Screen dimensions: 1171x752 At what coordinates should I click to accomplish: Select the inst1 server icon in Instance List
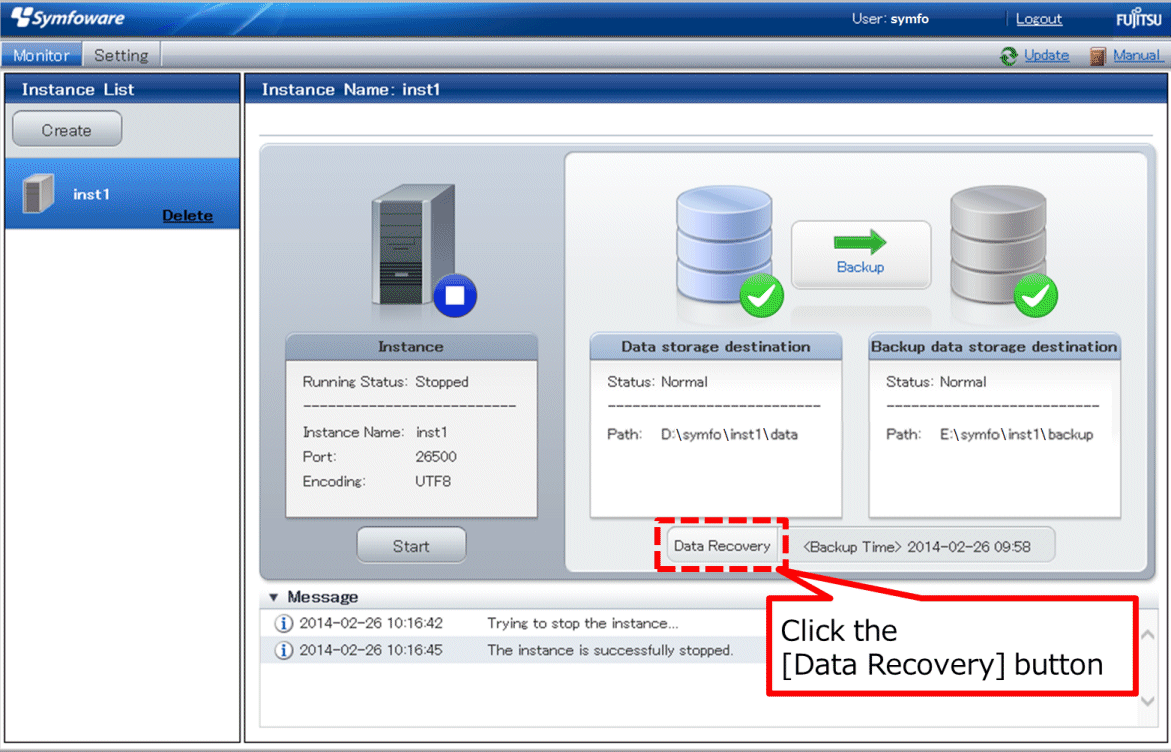[38, 193]
